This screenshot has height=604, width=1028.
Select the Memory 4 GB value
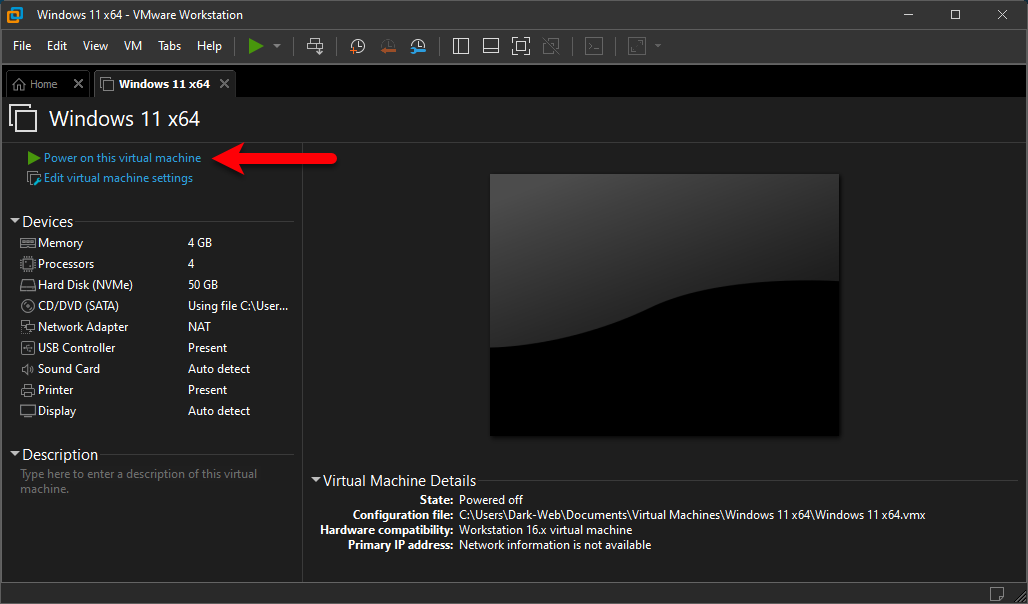click(200, 243)
